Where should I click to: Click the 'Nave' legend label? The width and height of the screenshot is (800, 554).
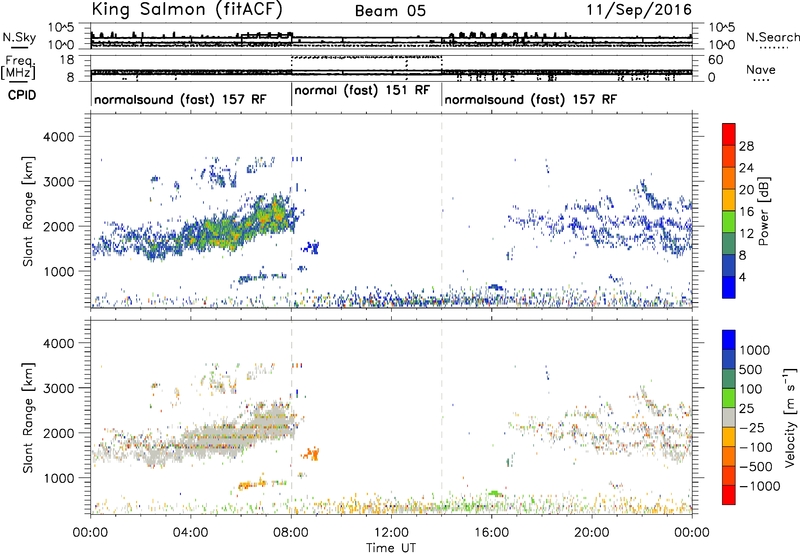coord(761,70)
